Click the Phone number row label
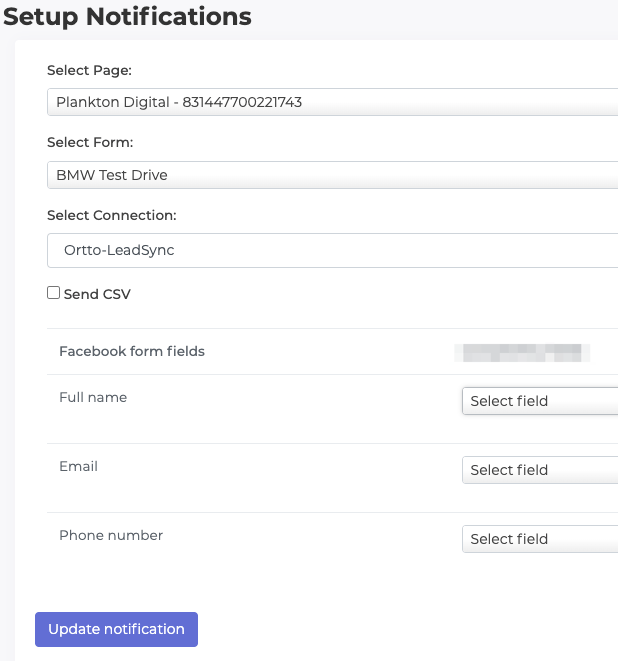The width and height of the screenshot is (618, 661). click(x=111, y=535)
